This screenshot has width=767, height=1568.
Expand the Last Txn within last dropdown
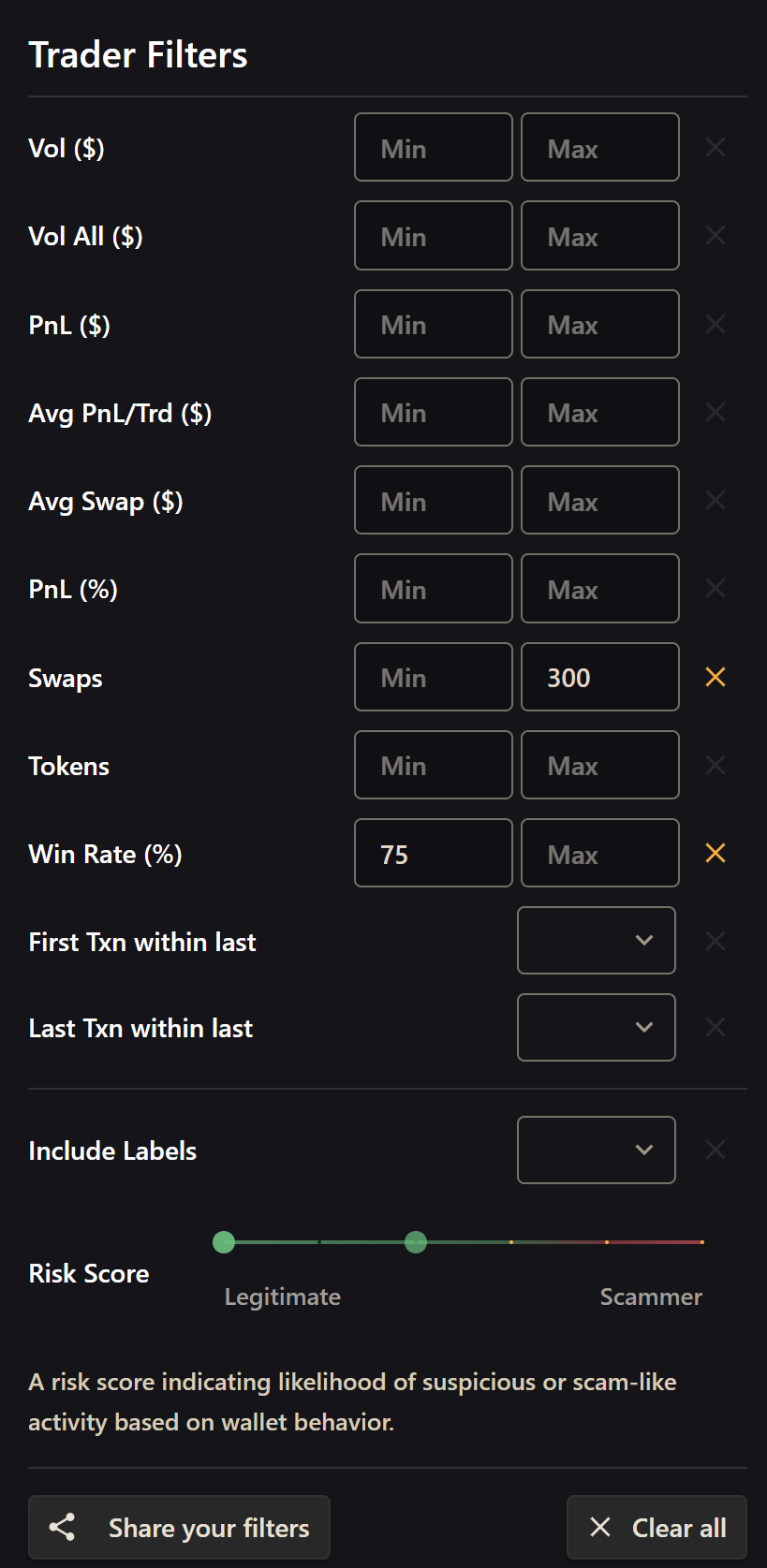point(597,1027)
